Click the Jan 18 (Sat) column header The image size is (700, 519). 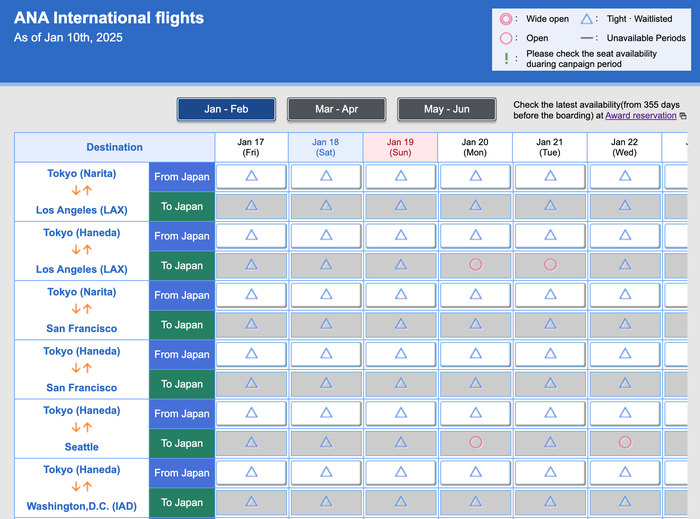coord(325,147)
